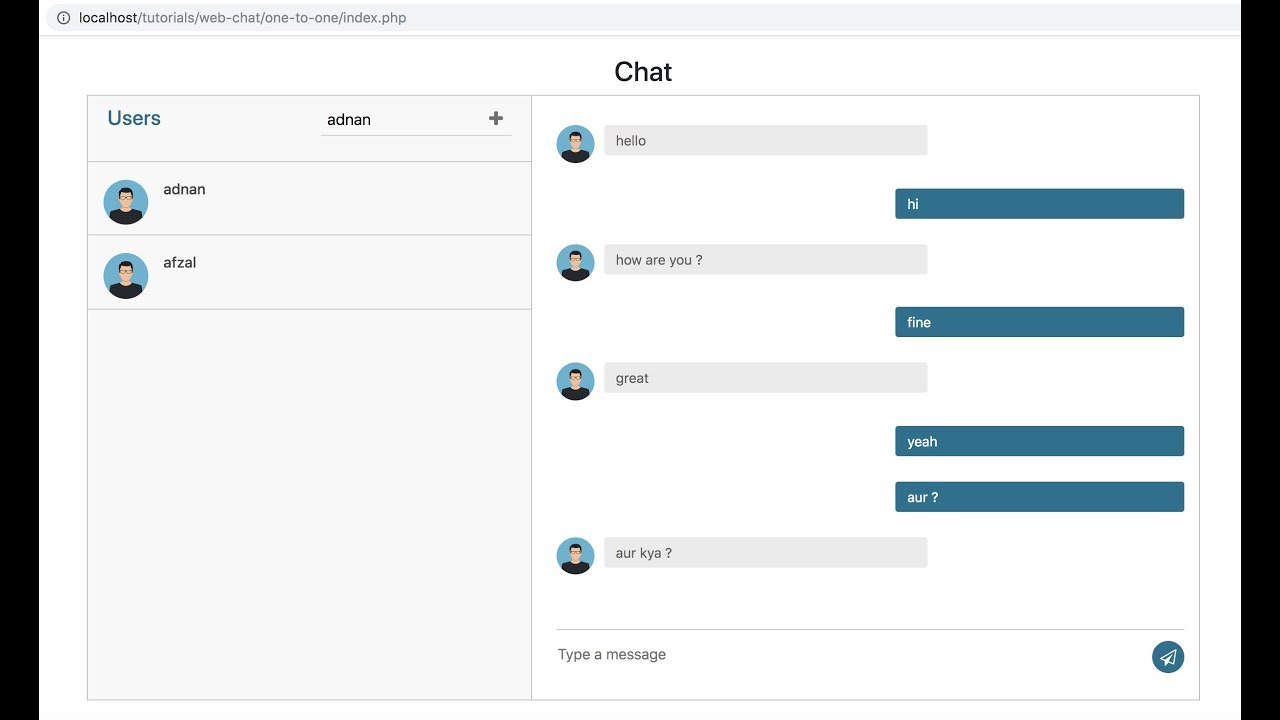The image size is (1280, 720).
Task: Send message with paper plane icon
Action: coord(1168,657)
